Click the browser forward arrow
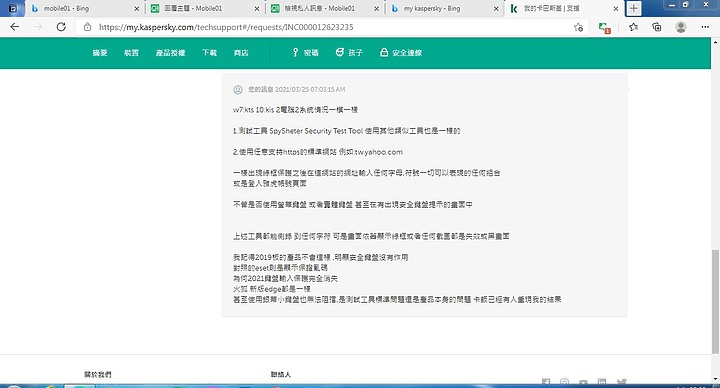The width and height of the screenshot is (720, 388). (38, 27)
